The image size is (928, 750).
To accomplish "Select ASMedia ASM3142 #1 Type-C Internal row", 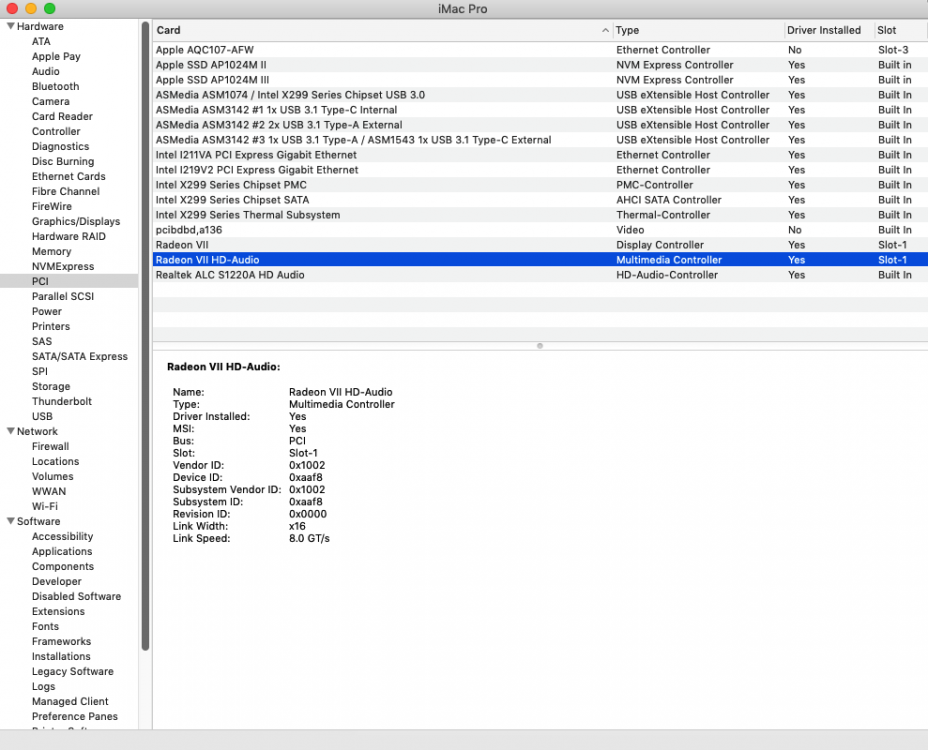I will 540,110.
